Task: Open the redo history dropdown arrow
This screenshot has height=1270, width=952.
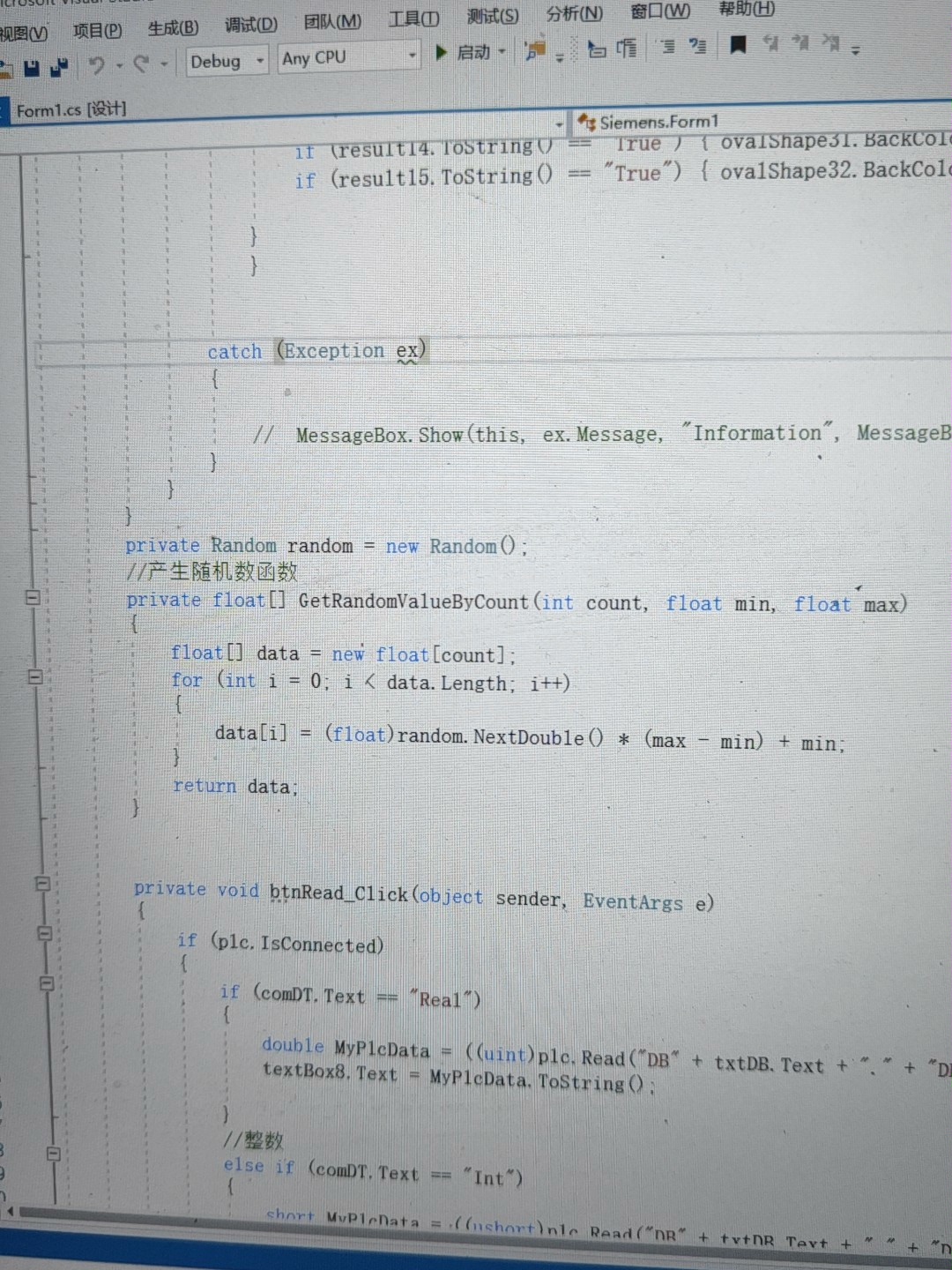Action: 164,63
